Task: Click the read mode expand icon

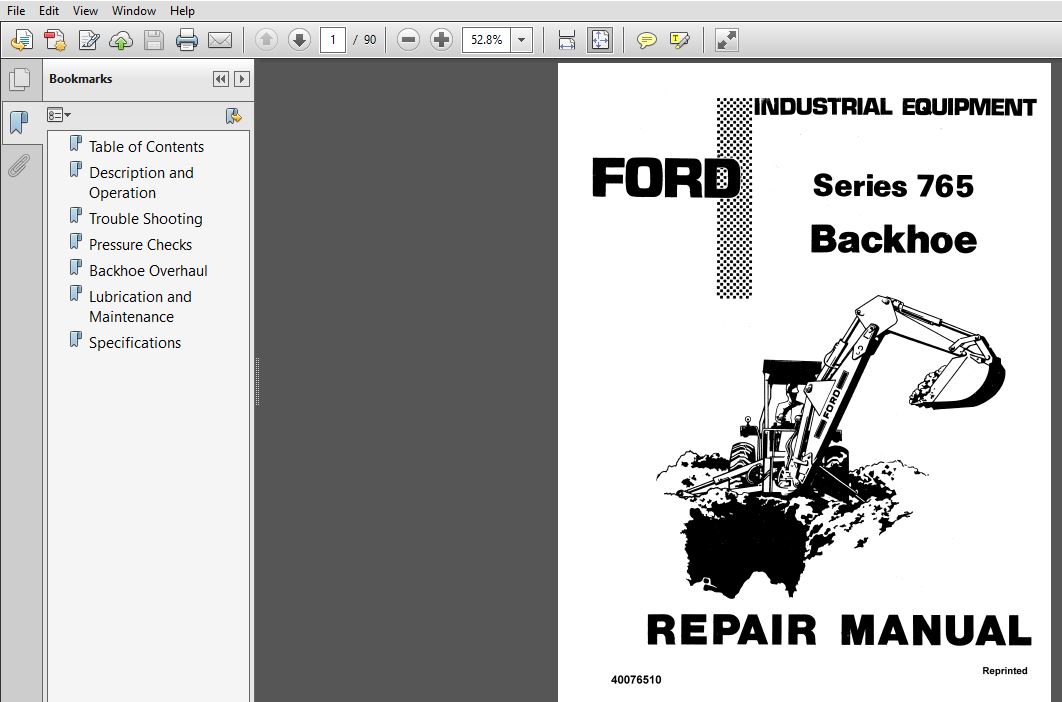Action: [x=726, y=40]
